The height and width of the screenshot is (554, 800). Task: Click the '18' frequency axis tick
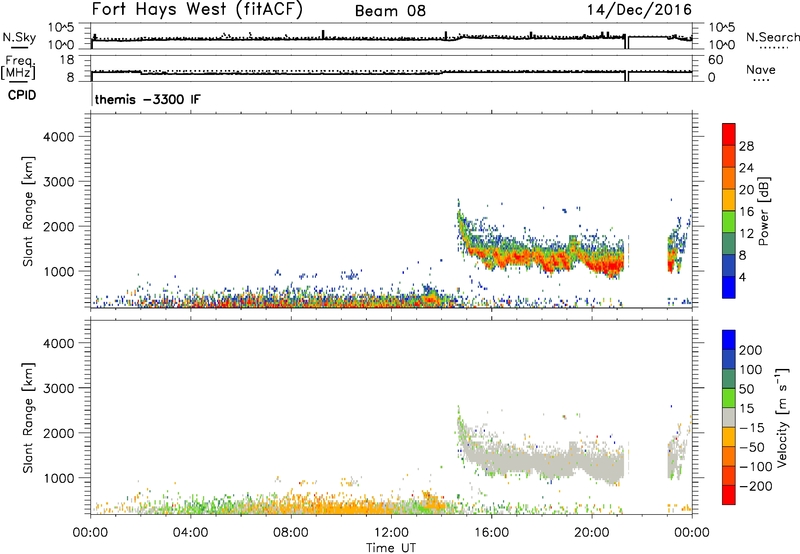(x=67, y=60)
